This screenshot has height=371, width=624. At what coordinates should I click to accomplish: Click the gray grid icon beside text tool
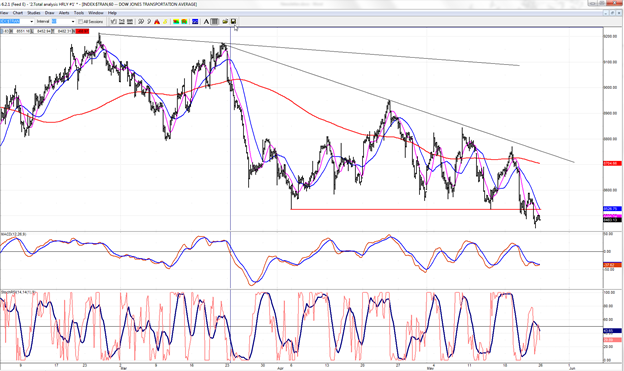pyautogui.click(x=214, y=21)
